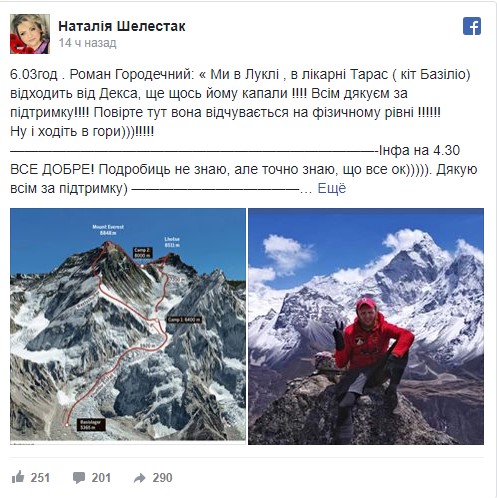Screen dimensions: 497x498
Task: Click the share arrow icon
Action: (140, 478)
